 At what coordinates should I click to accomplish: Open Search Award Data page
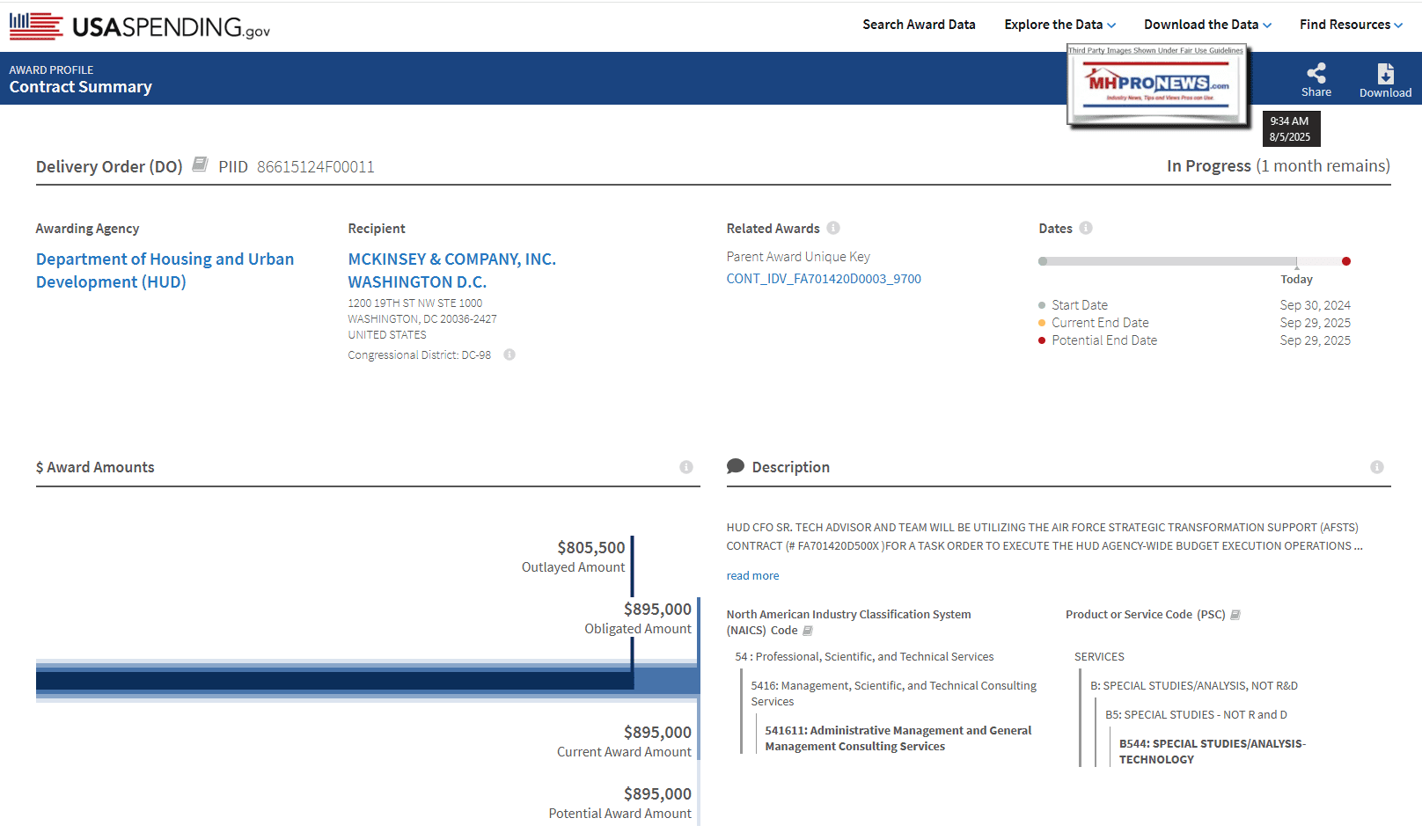pos(919,25)
